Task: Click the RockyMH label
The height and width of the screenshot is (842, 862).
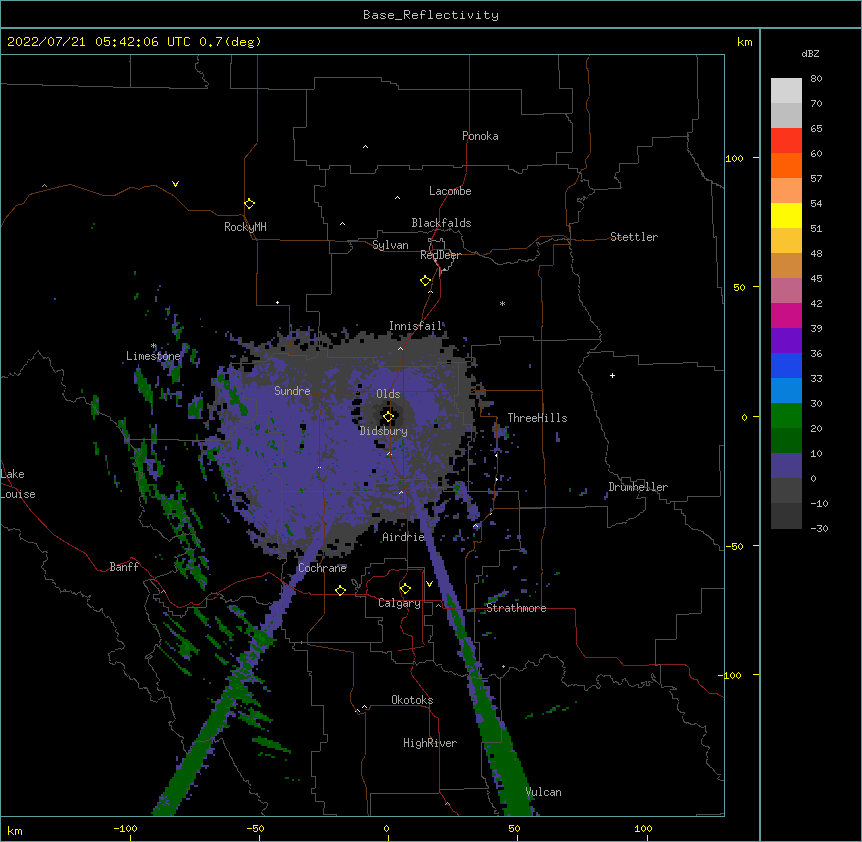Action: [x=245, y=227]
